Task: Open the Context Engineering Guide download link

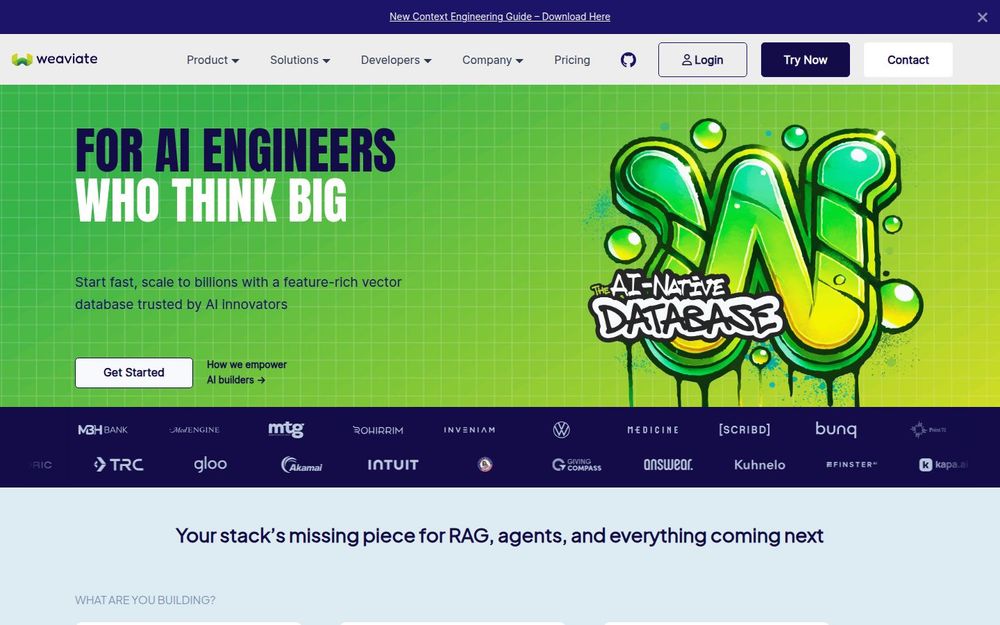Action: pyautogui.click(x=499, y=17)
